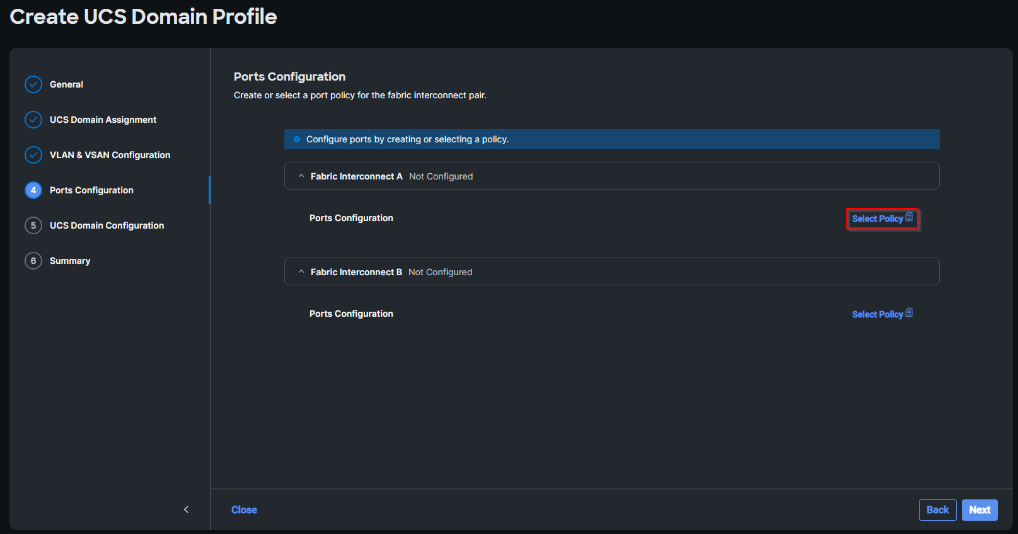Screen dimensions: 1018x534
Task: Select Policy for Fabric Interconnect A
Action: (x=877, y=219)
